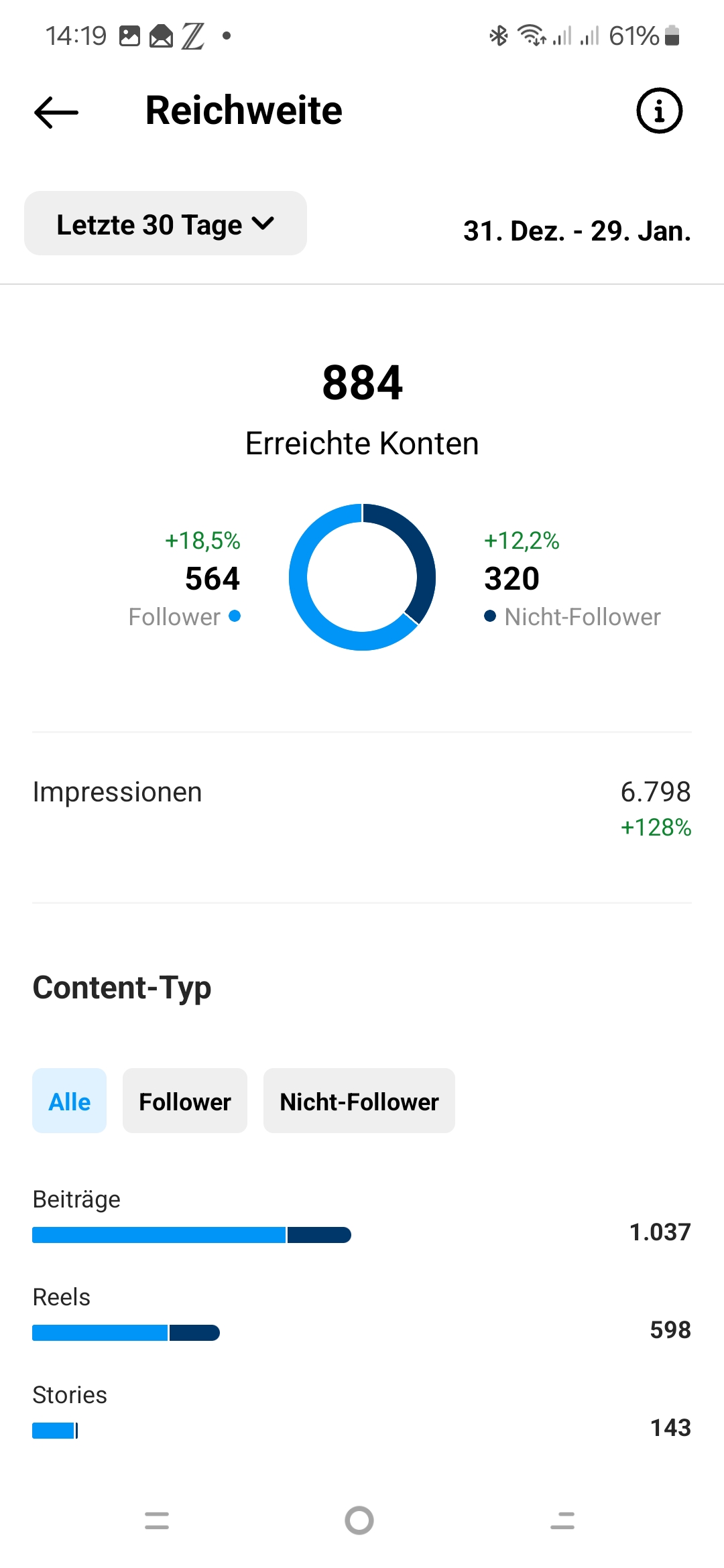Tap the Beiträge reach progress bar
This screenshot has height=1568, width=724.
point(191,1235)
